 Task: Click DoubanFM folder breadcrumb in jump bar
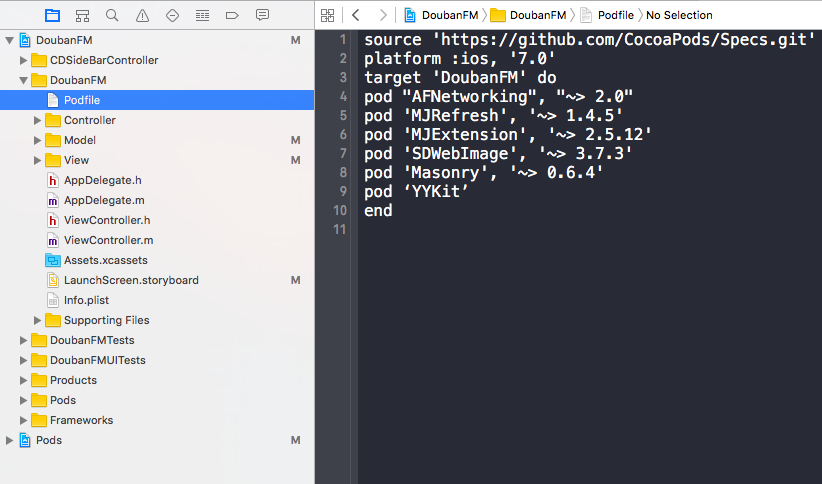point(528,15)
